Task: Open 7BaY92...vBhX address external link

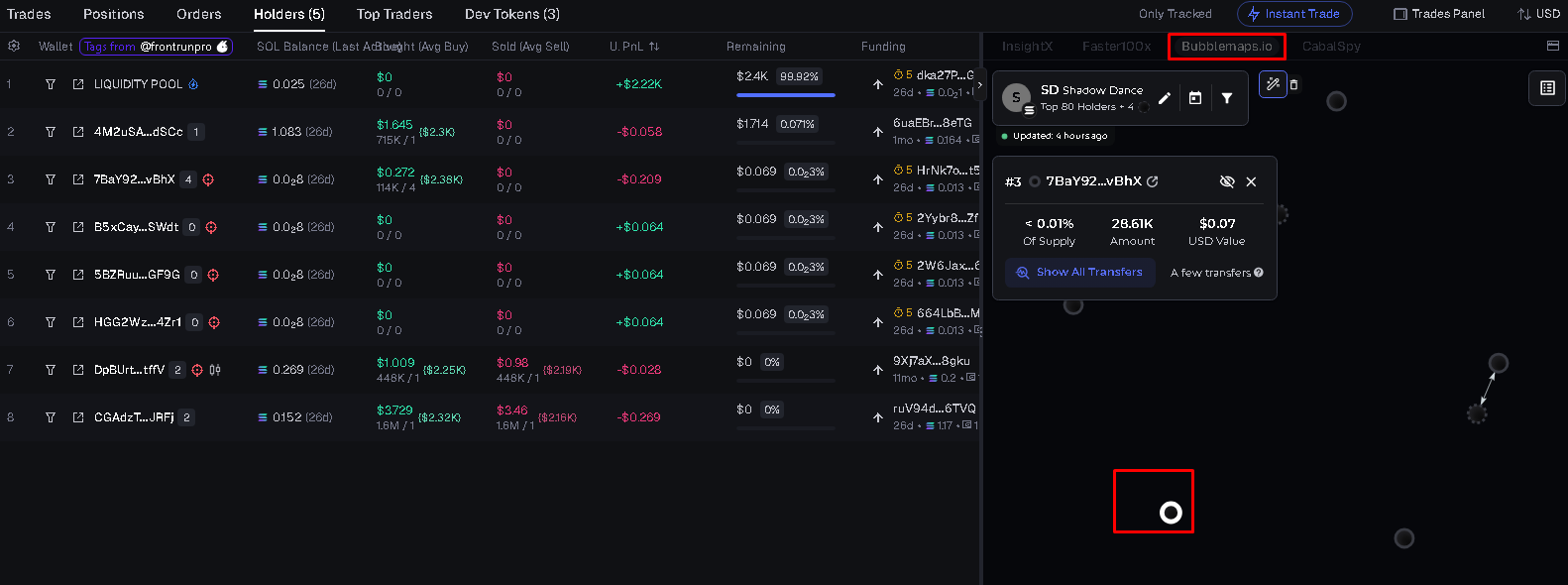Action: pyautogui.click(x=1153, y=181)
